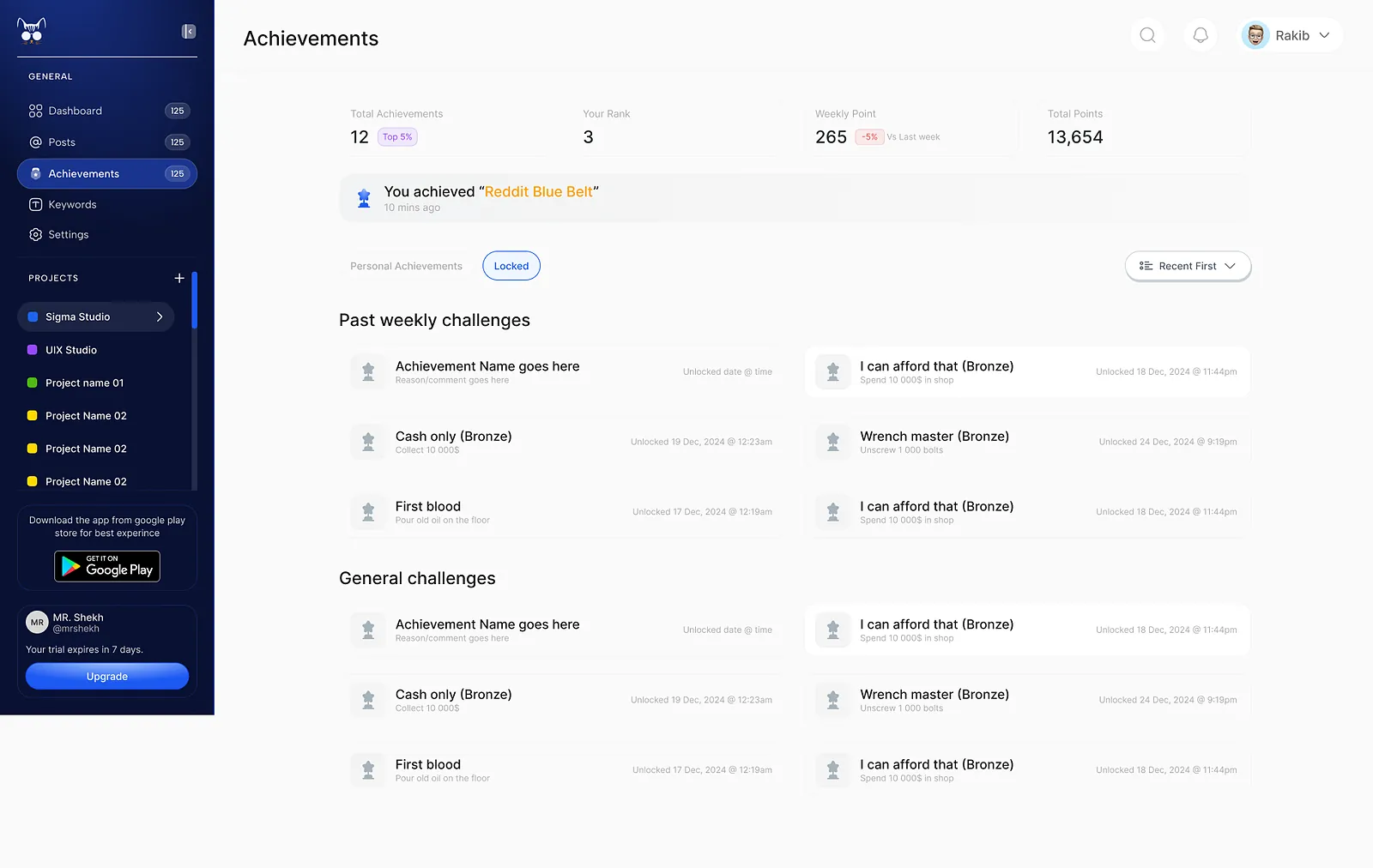Open notifications bell icon
This screenshot has width=1373, height=868.
1201,35
